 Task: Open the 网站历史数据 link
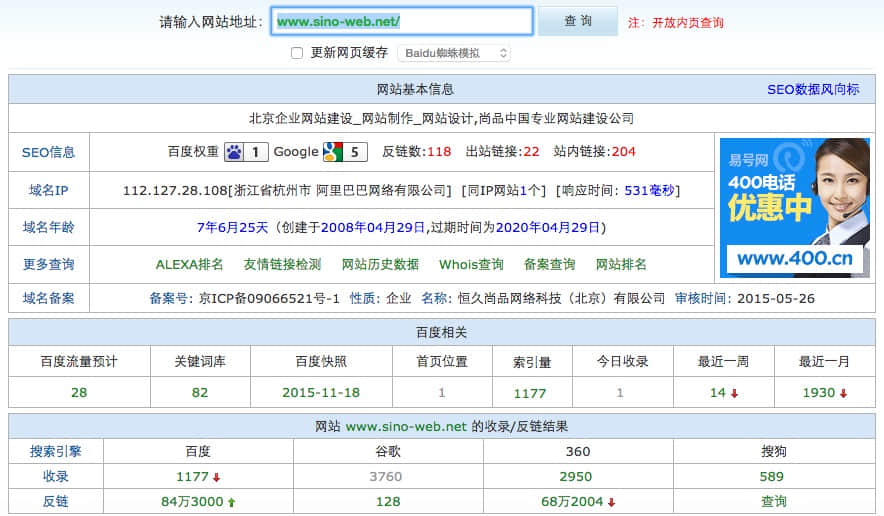pos(381,264)
